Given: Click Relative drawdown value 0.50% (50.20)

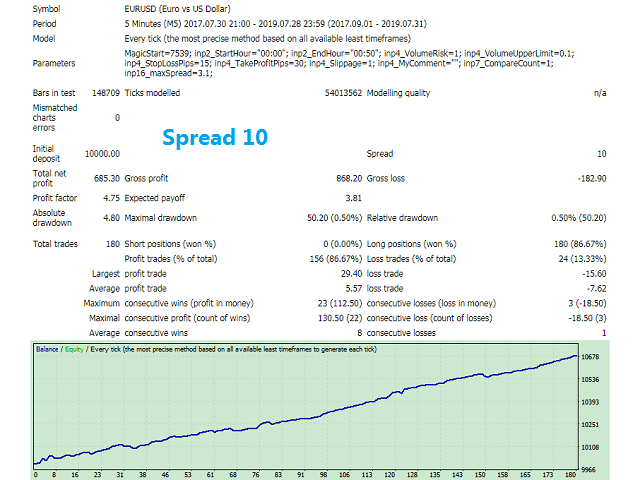Looking at the screenshot, I should (579, 218).
